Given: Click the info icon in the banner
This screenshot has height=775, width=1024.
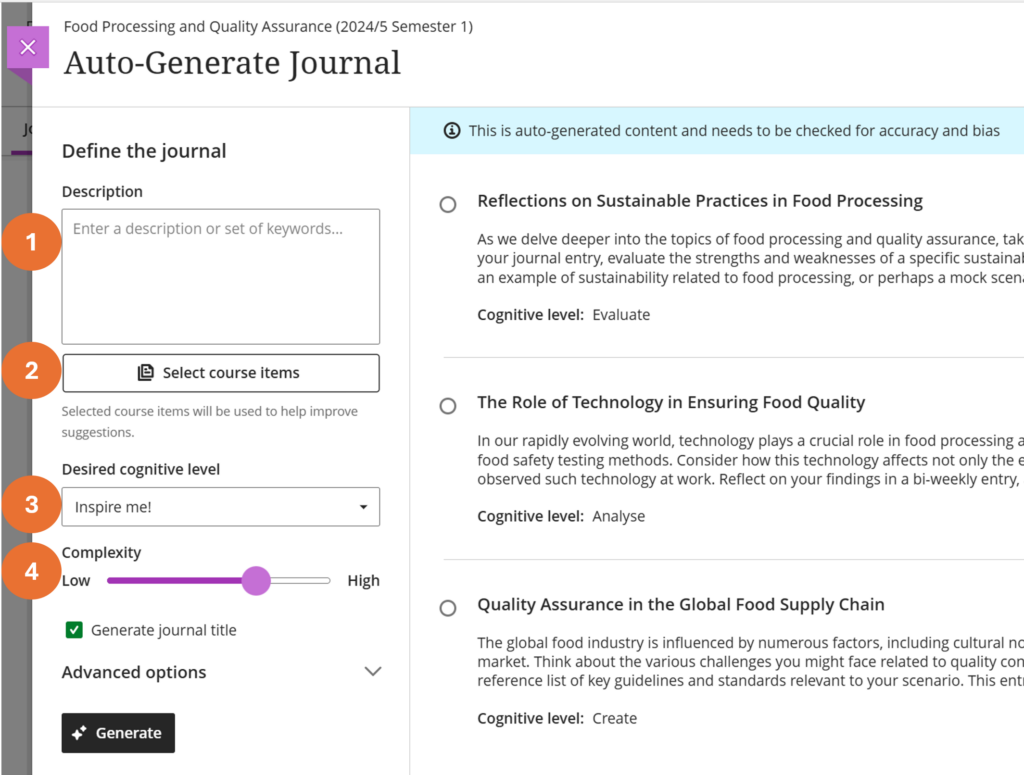Looking at the screenshot, I should point(452,130).
